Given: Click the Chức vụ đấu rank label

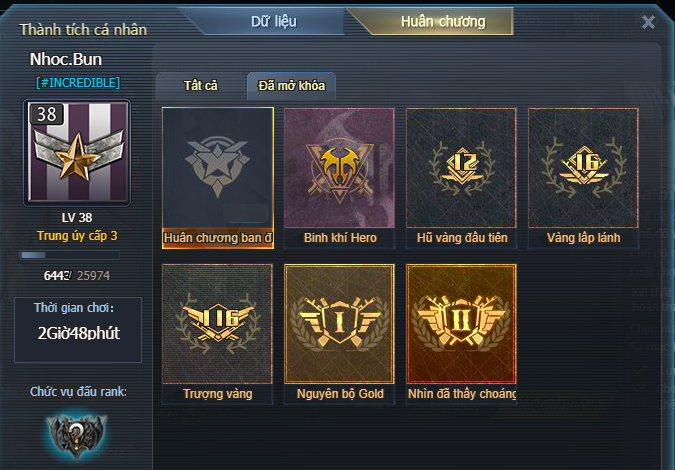Looking at the screenshot, I should click(x=78, y=392).
